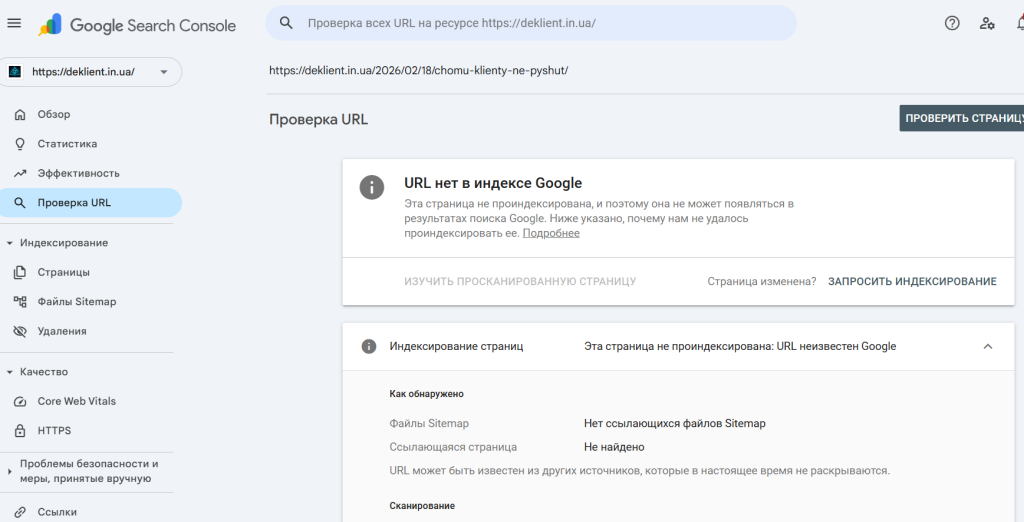
Task: Click the Google Search Console logo
Action: coord(137,25)
